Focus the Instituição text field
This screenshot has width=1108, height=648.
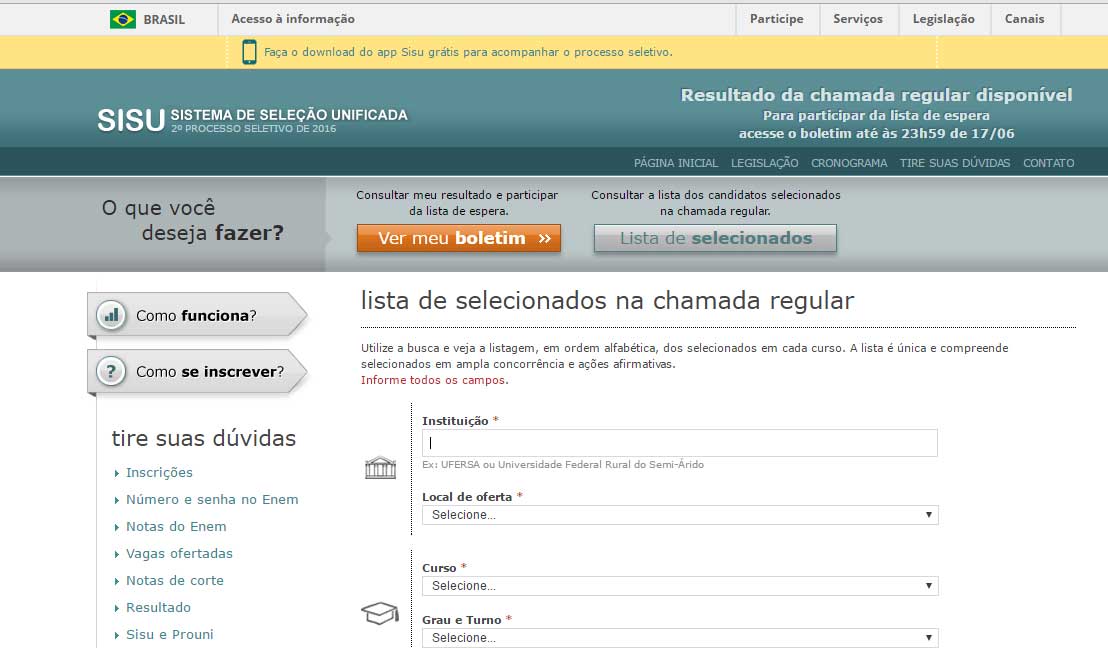pos(680,443)
